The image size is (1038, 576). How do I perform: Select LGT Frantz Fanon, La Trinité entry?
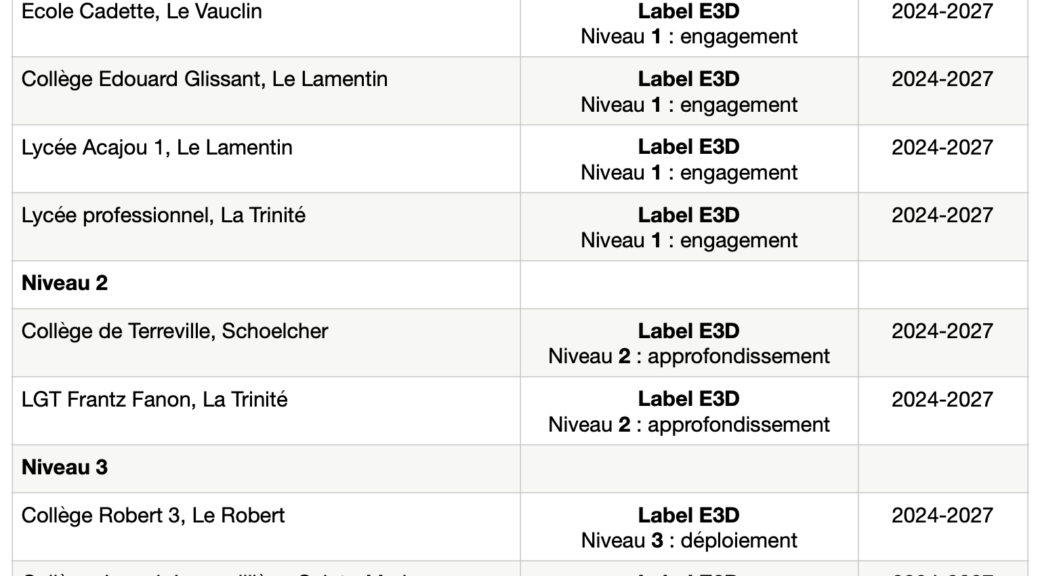(x=154, y=399)
